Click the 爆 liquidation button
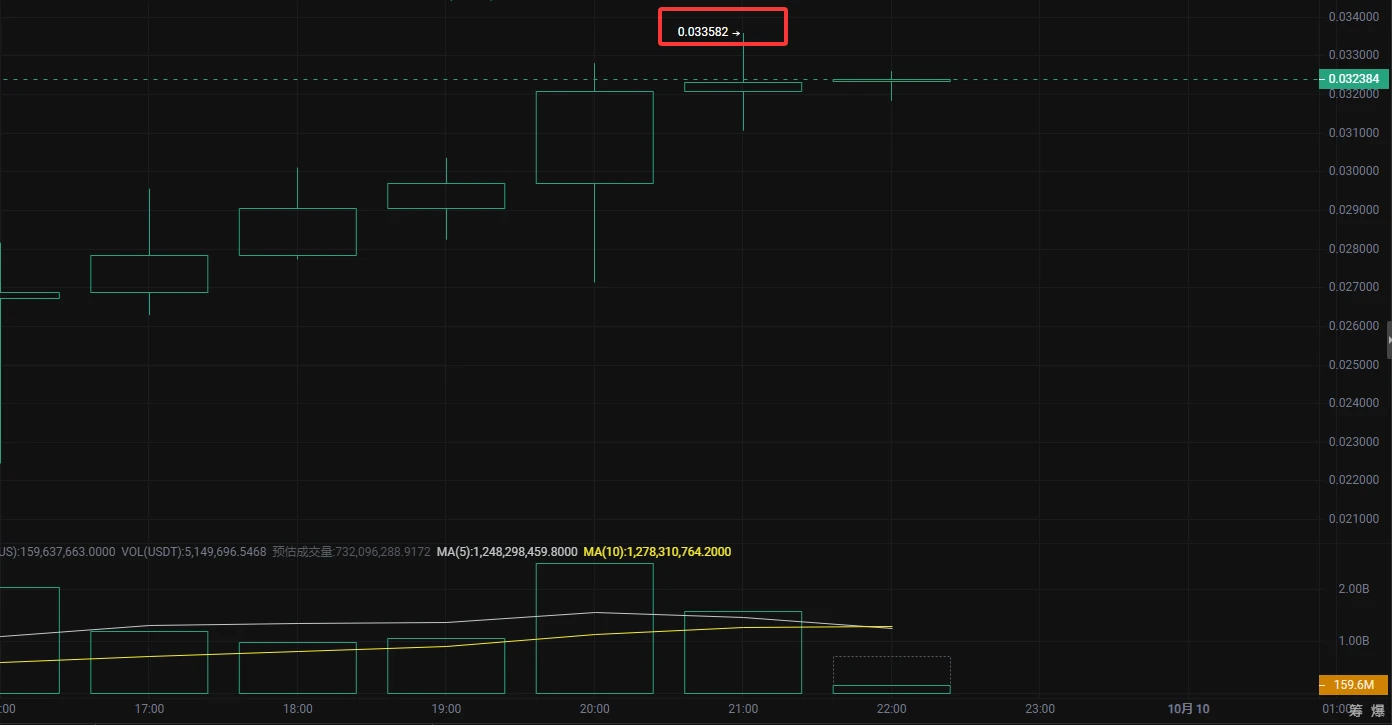 click(1378, 711)
